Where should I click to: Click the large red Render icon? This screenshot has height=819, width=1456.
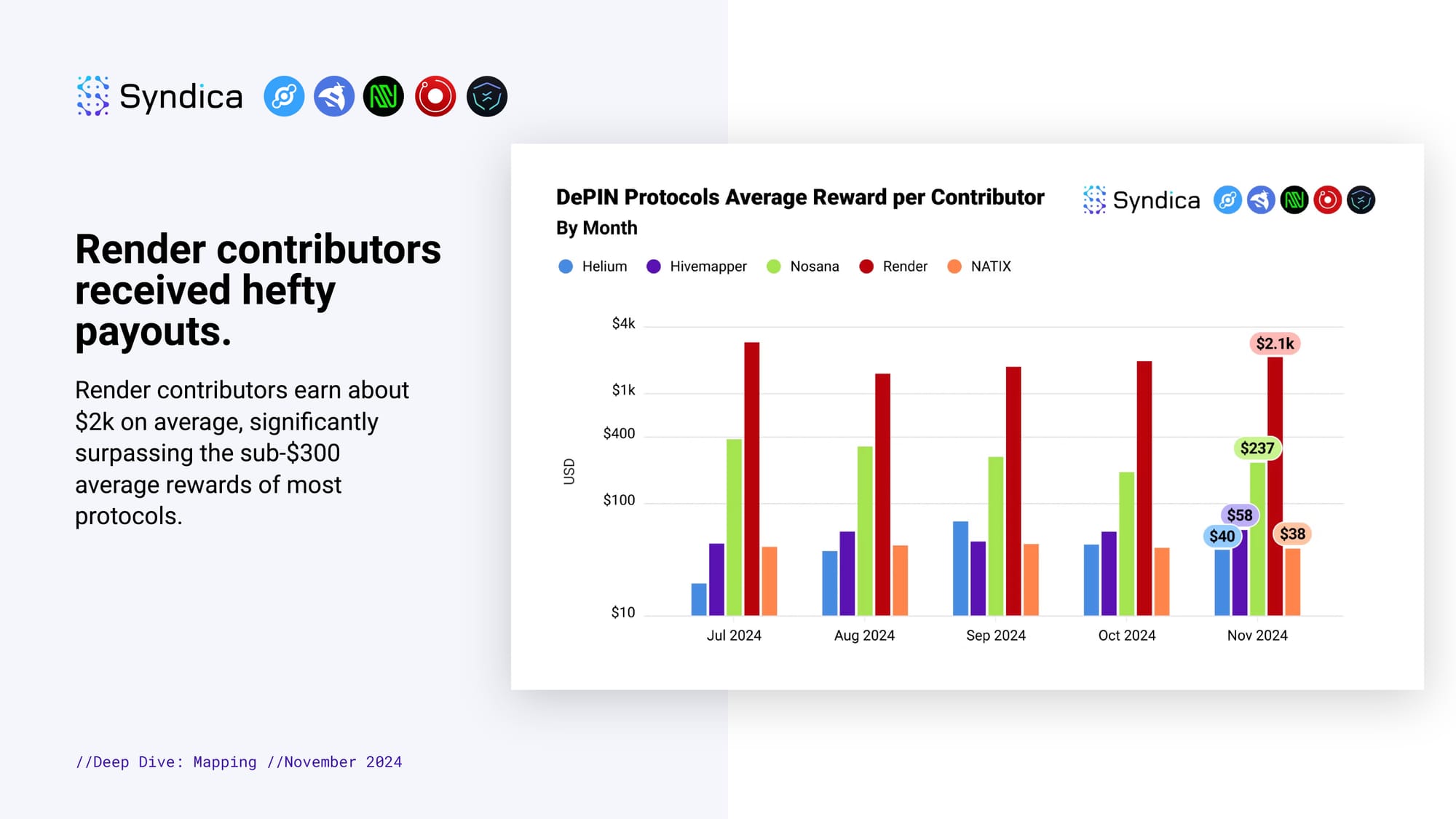pyautogui.click(x=435, y=96)
